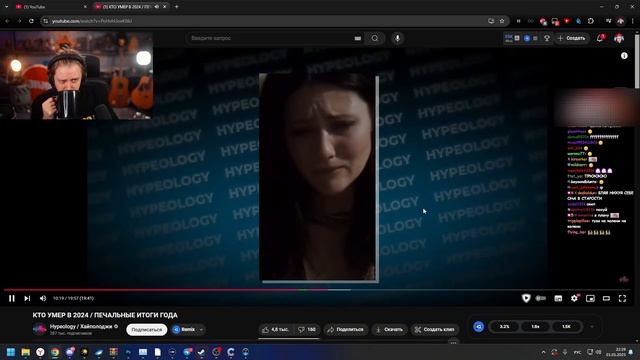
Task: Click the search magnifier button
Action: (x=375, y=38)
